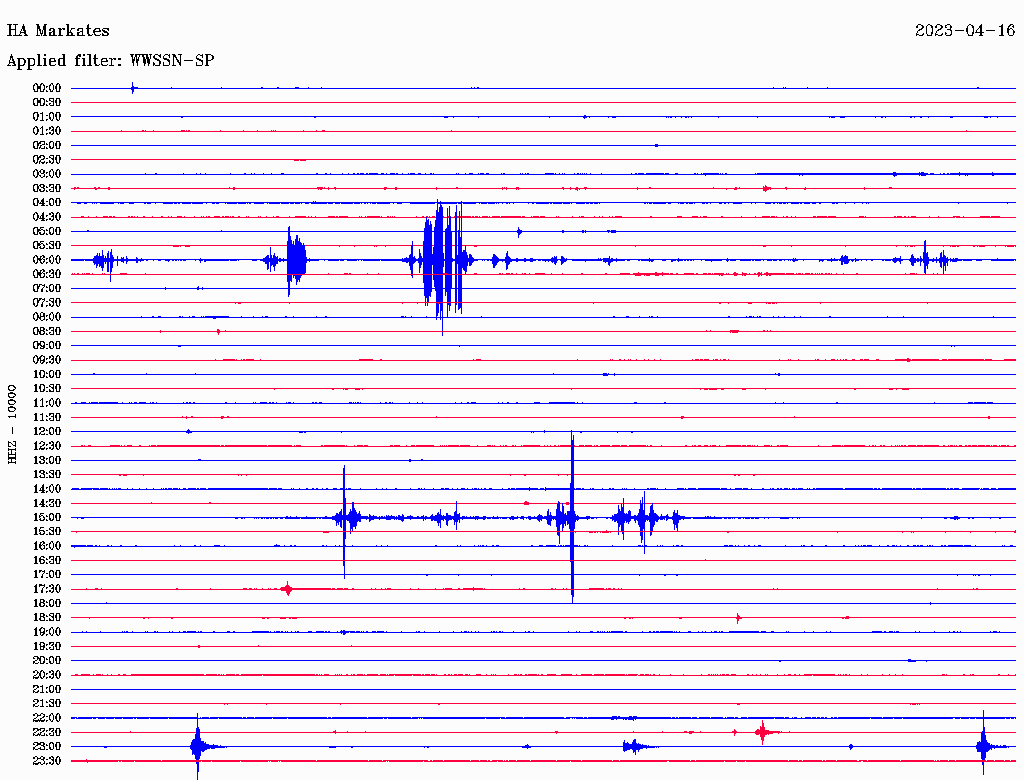The height and width of the screenshot is (780, 1024).
Task: Select the 04:30 time label
Action: (x=47, y=217)
